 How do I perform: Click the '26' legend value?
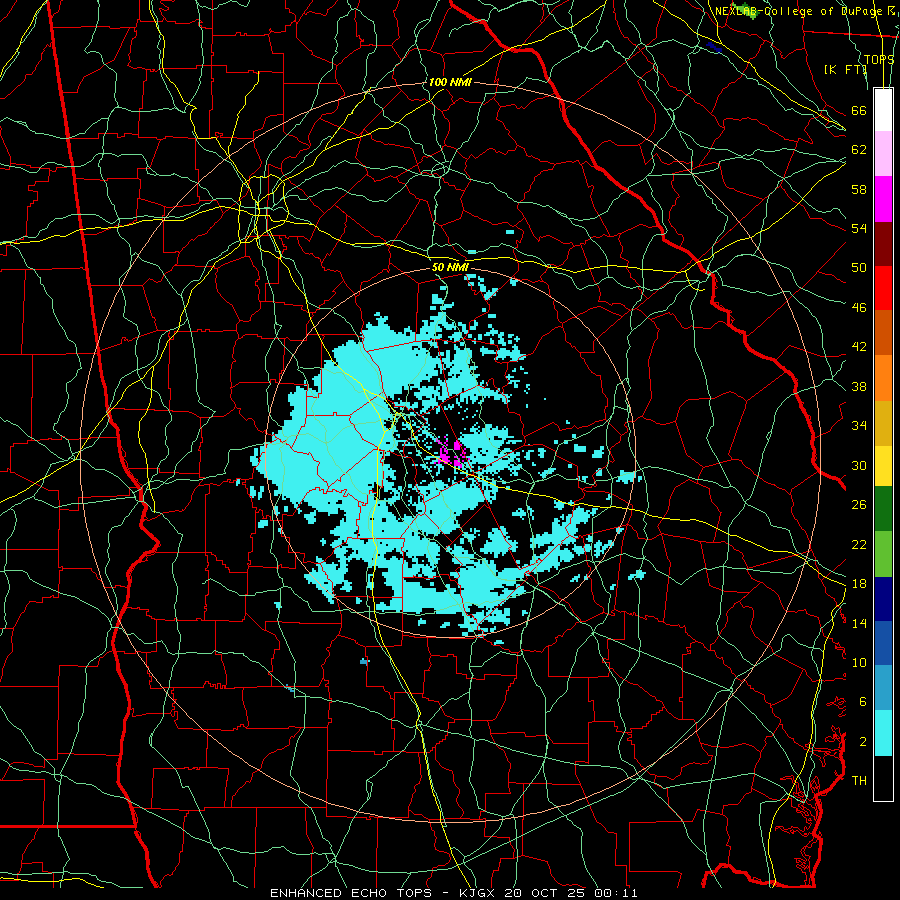pos(859,505)
